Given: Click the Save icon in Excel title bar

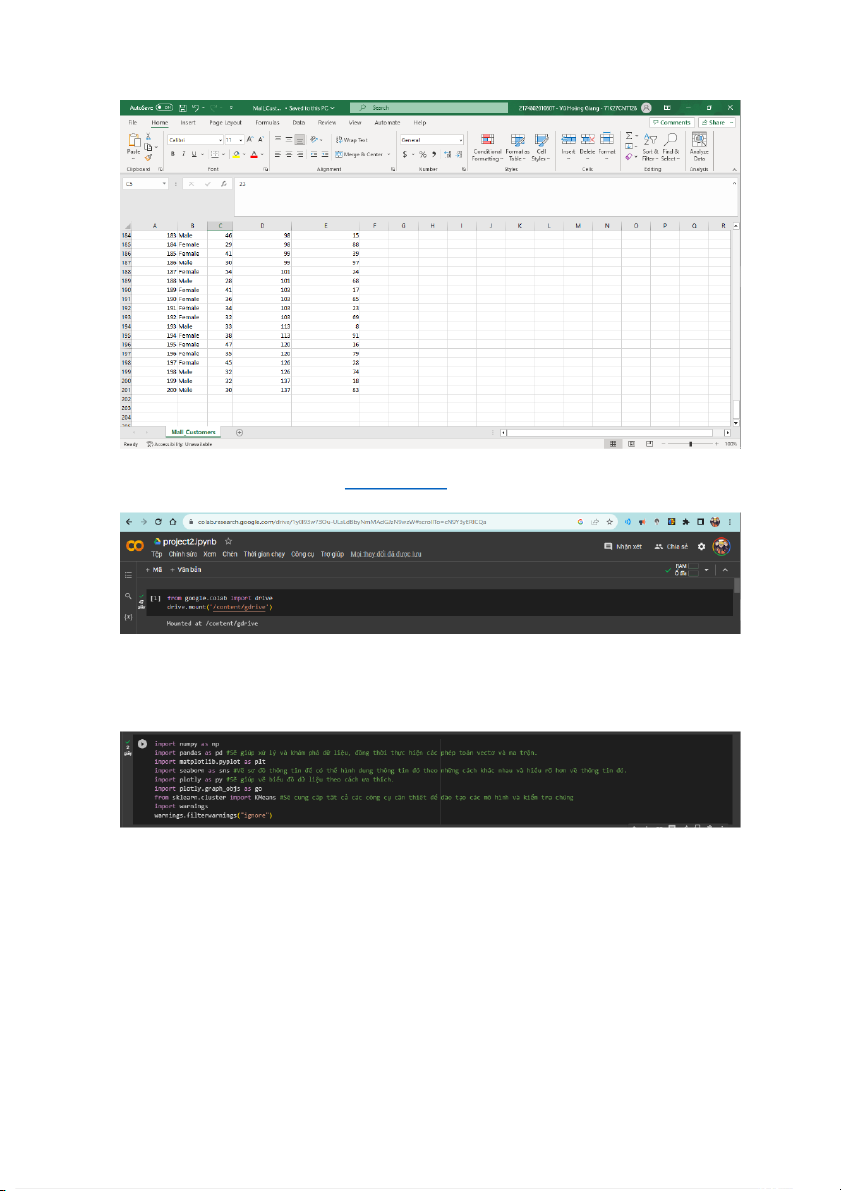Looking at the screenshot, I should click(182, 109).
